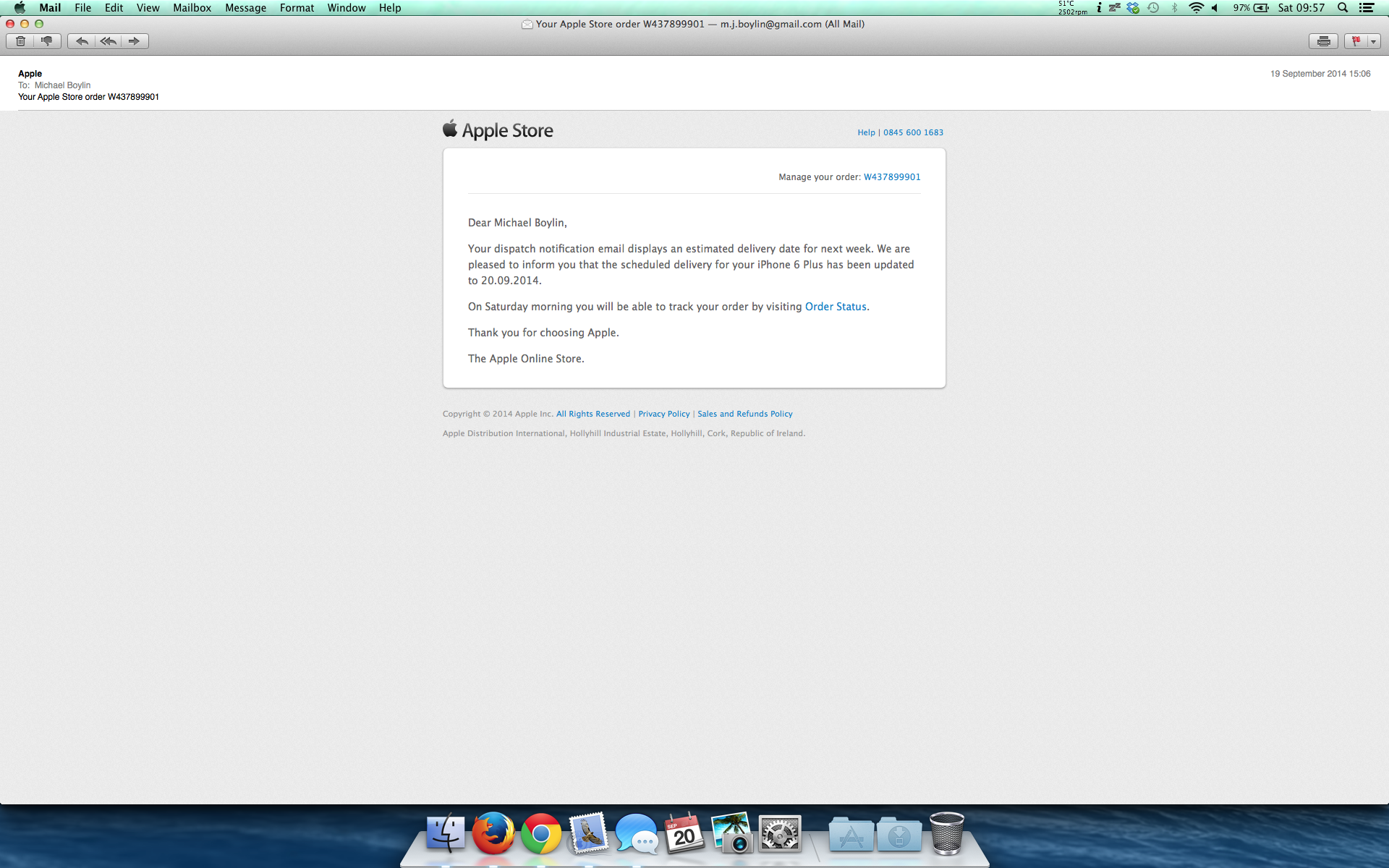Open Mail stamp icon in Dock
Image resolution: width=1389 pixels, height=868 pixels.
pos(588,834)
